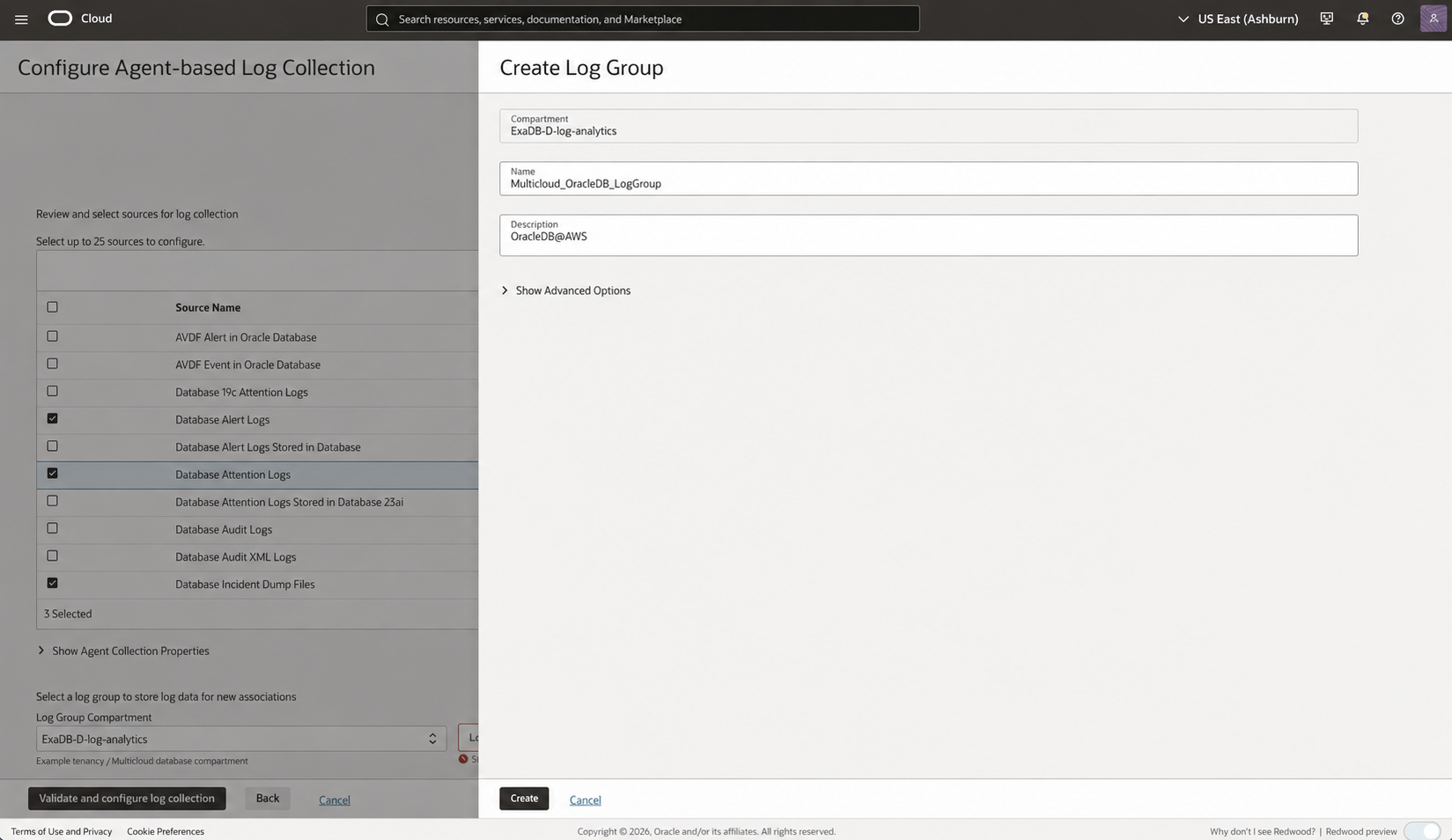This screenshot has width=1452, height=840.
Task: Expand Show Advanced Options
Action: [x=565, y=291]
